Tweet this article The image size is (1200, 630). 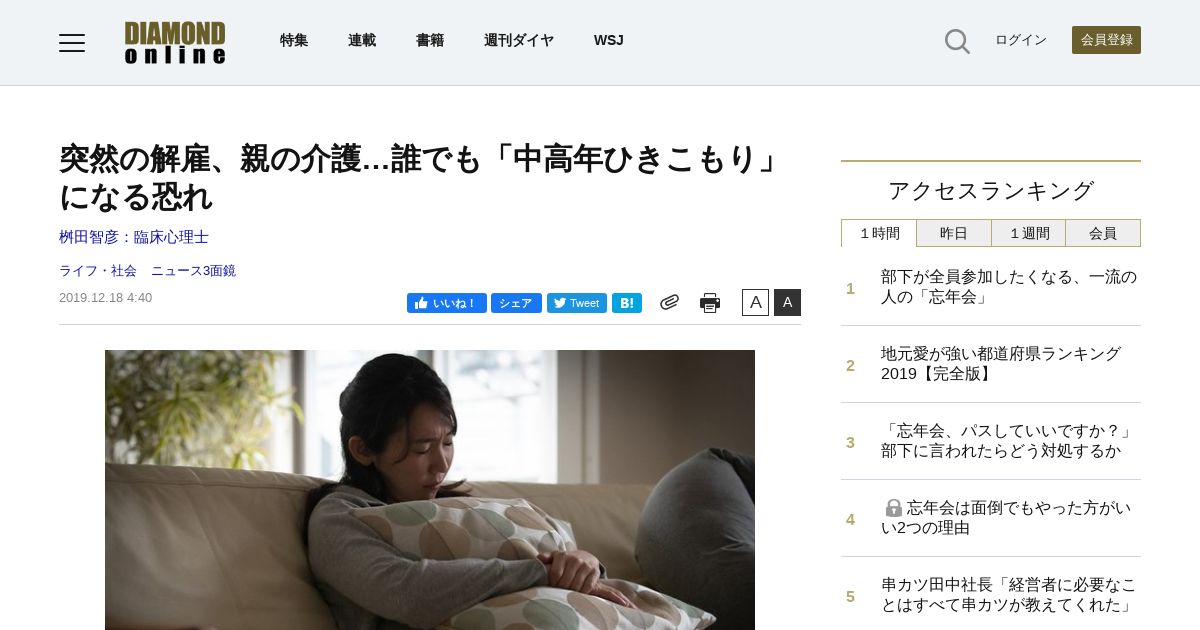577,303
